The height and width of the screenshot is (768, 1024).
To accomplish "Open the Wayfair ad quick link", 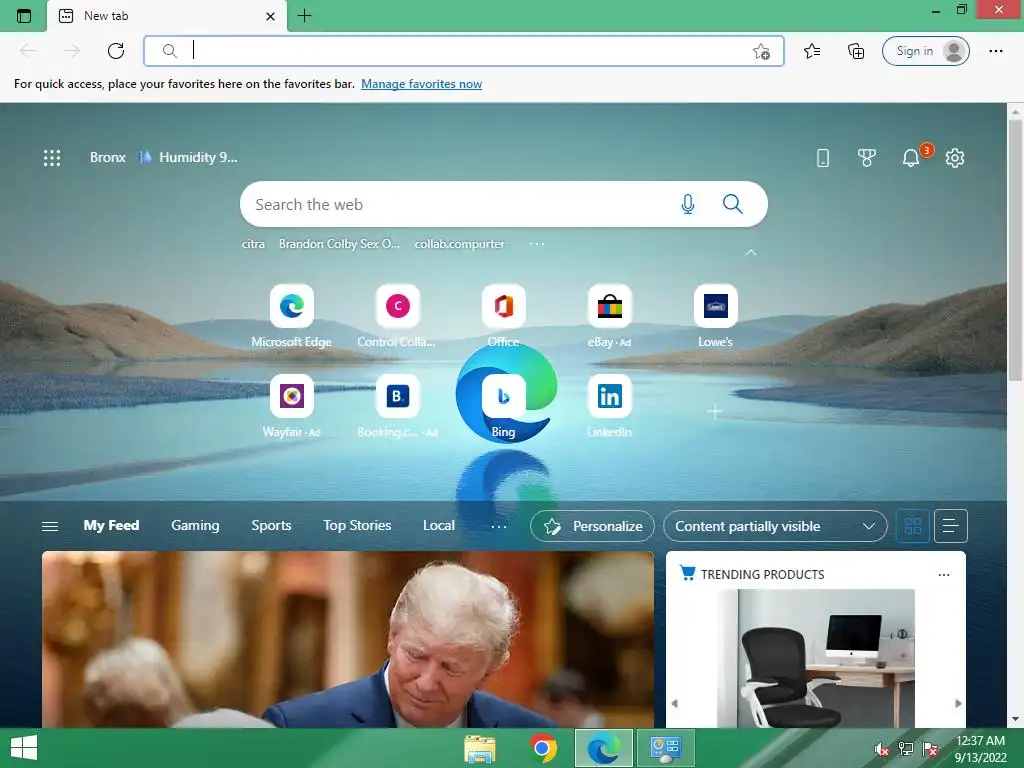I will (291, 406).
